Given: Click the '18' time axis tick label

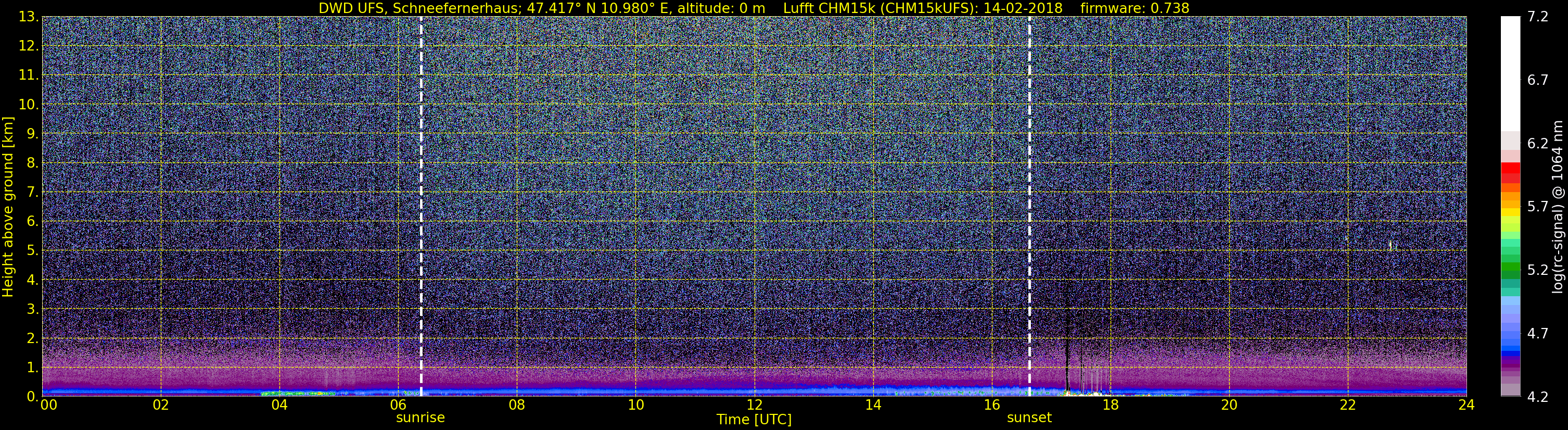Looking at the screenshot, I should tap(1110, 405).
